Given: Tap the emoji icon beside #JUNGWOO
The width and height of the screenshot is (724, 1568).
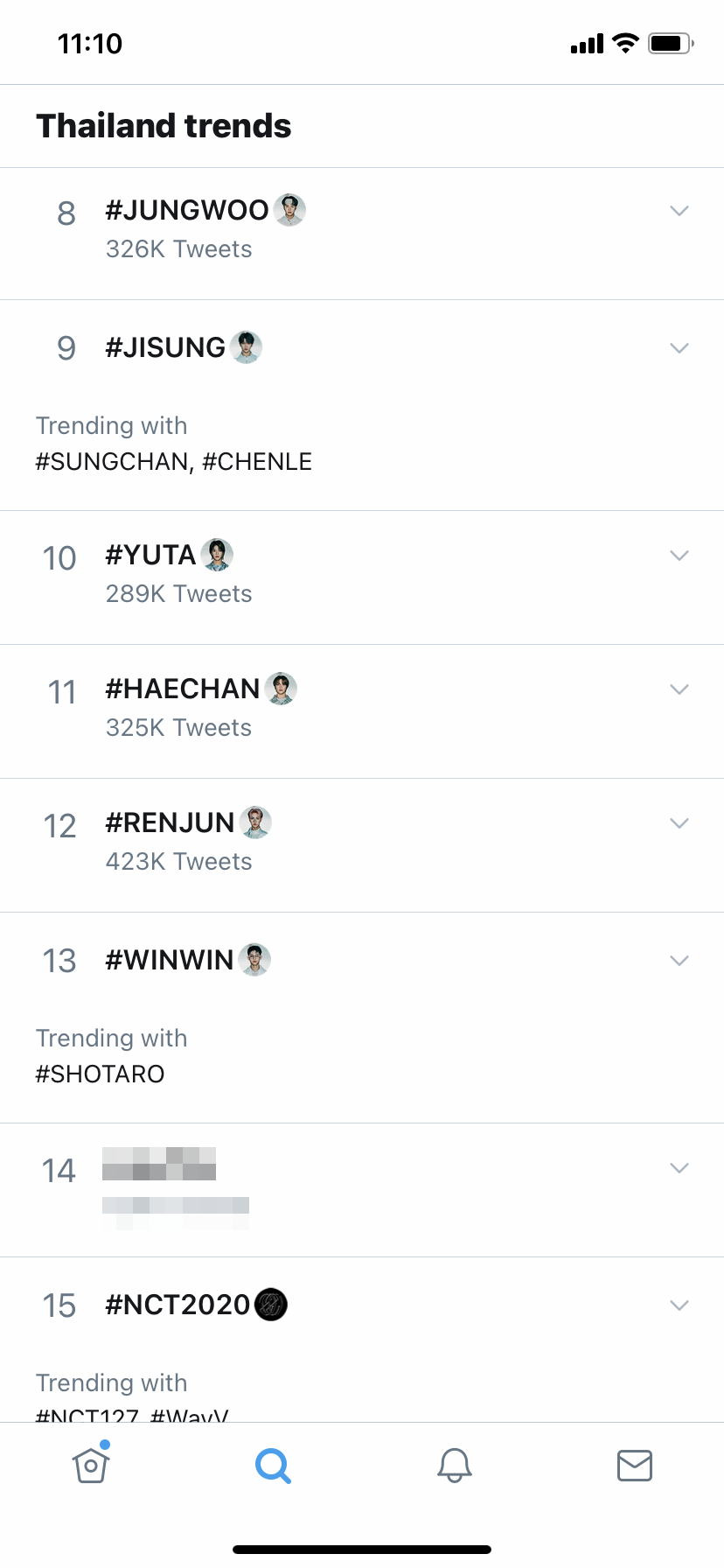Looking at the screenshot, I should (x=289, y=210).
